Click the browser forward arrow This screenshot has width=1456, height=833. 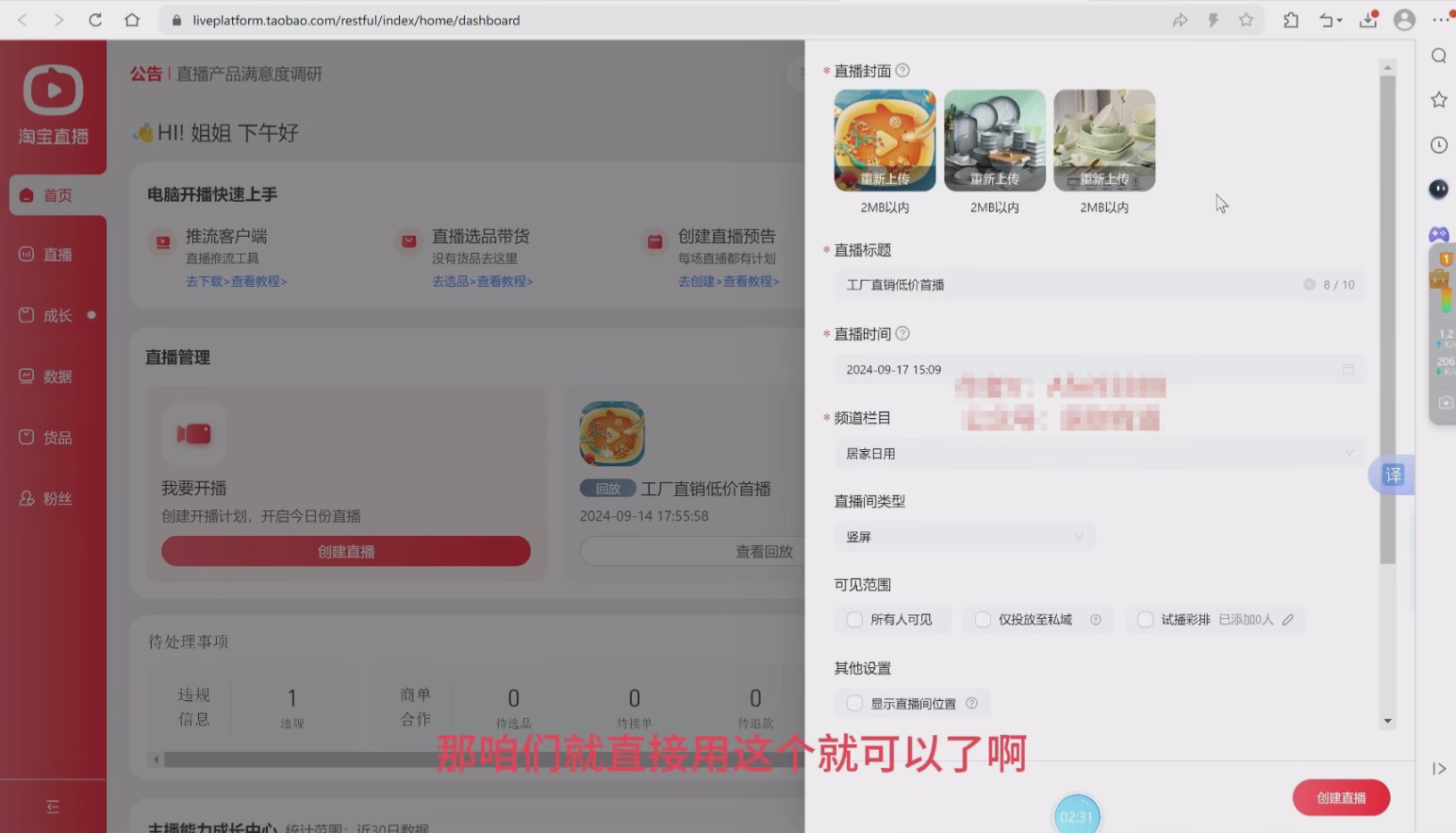[x=58, y=20]
